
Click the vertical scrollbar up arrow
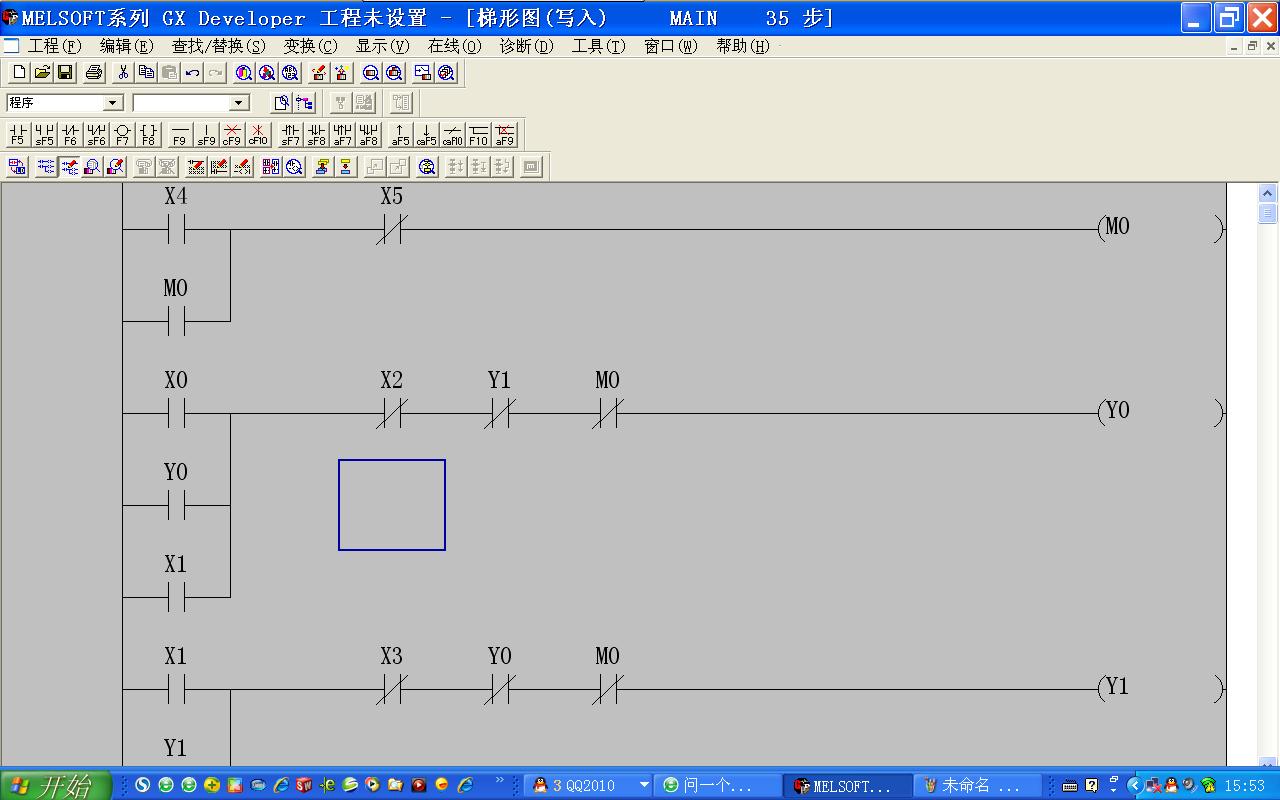[1267, 193]
